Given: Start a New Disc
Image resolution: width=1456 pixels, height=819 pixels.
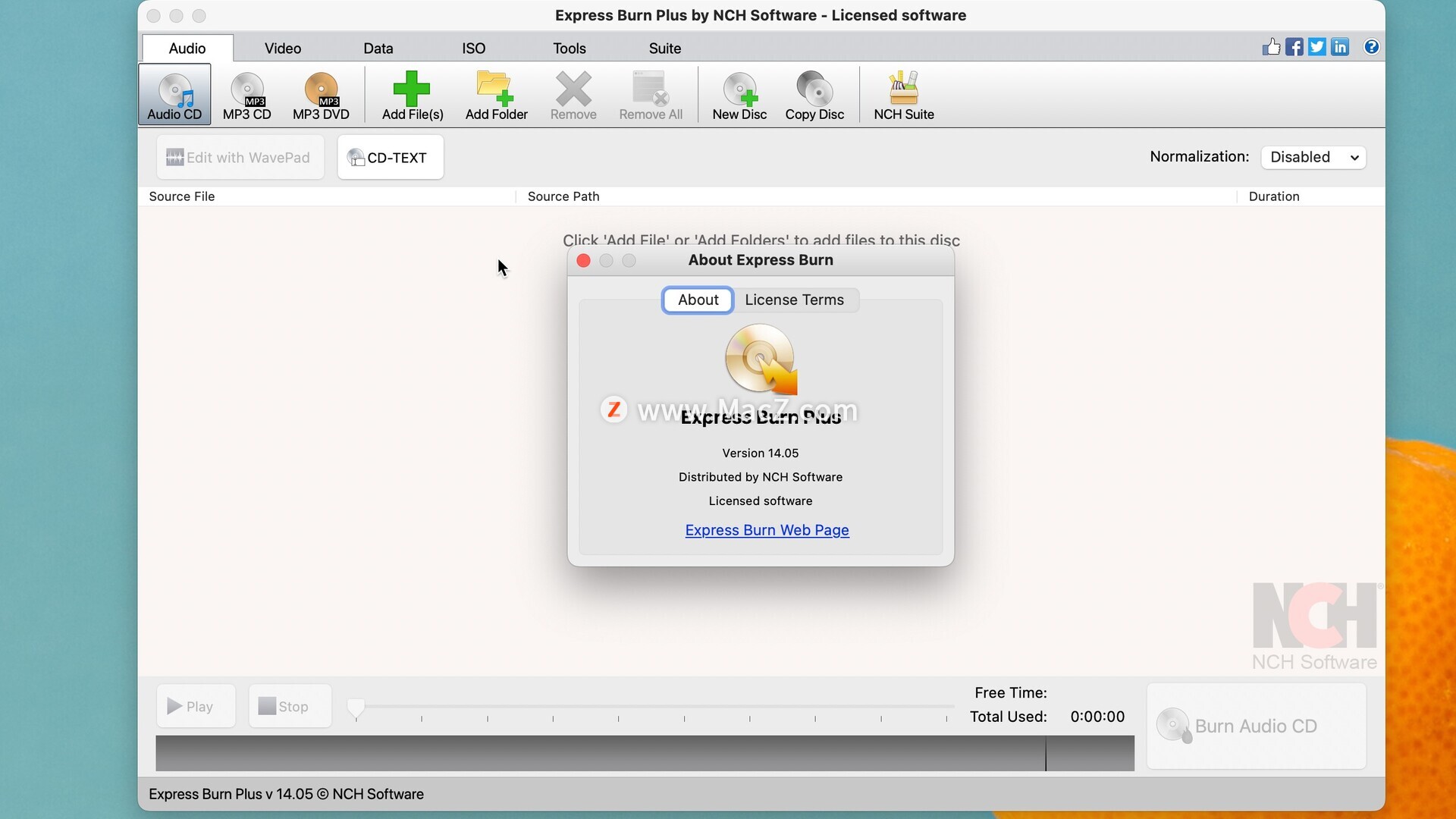Looking at the screenshot, I should tap(739, 95).
